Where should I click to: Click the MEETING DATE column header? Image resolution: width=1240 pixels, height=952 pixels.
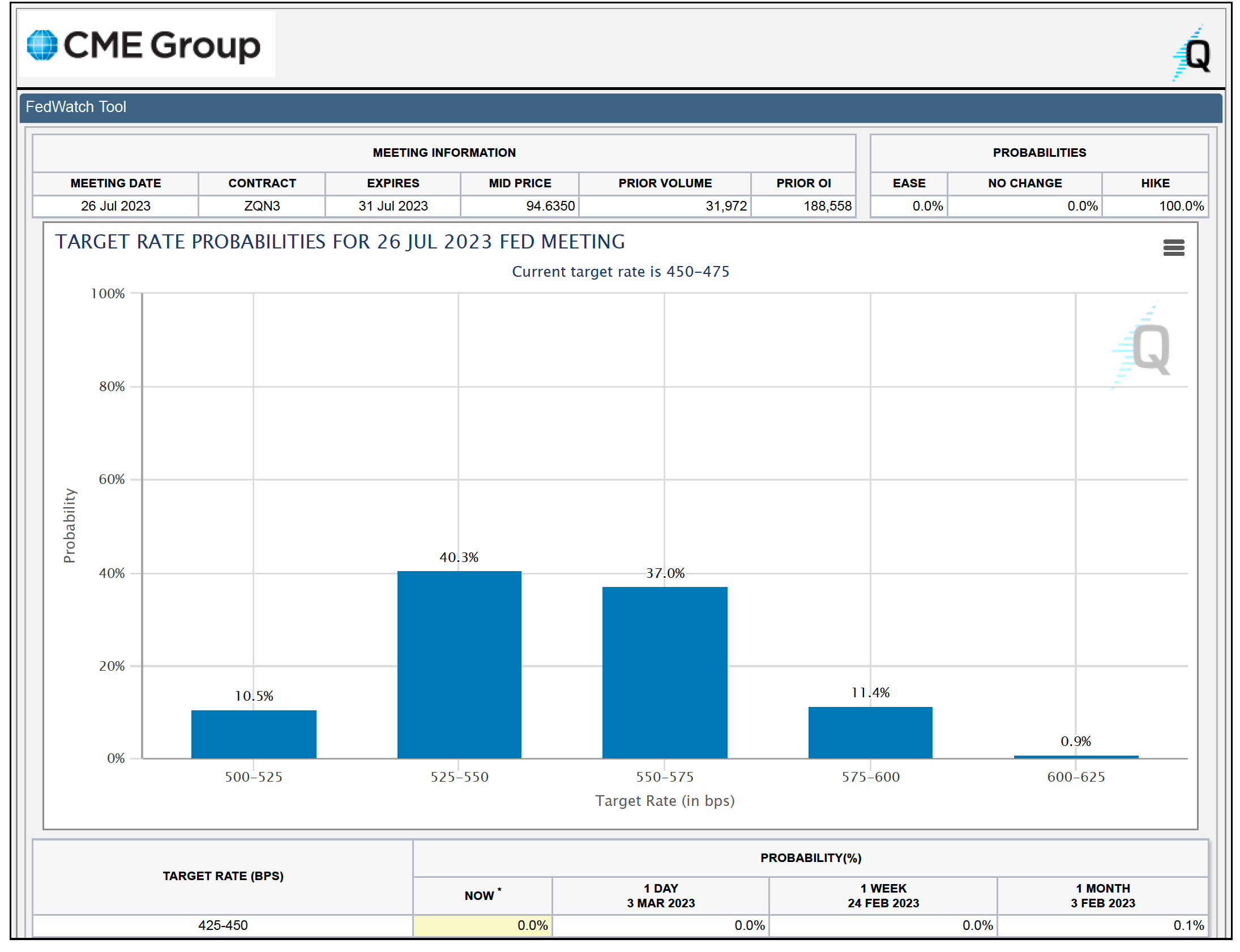(115, 183)
